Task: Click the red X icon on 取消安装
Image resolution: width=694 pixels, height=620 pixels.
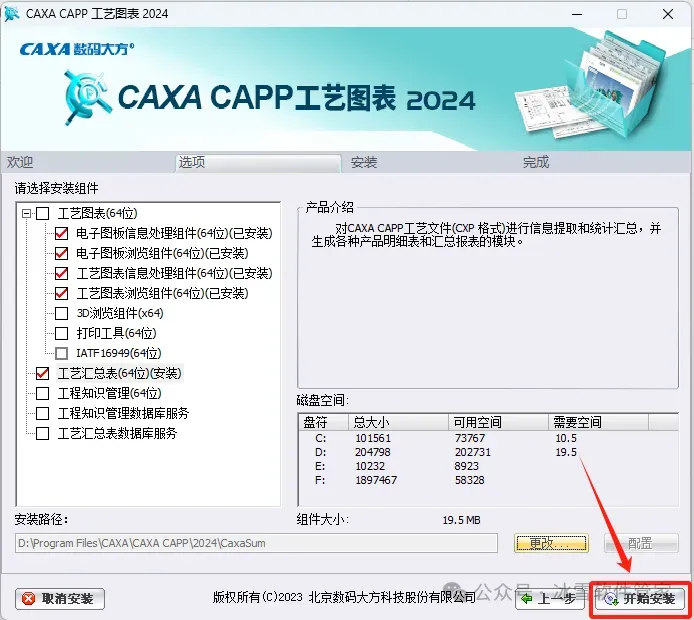Action: pos(28,599)
